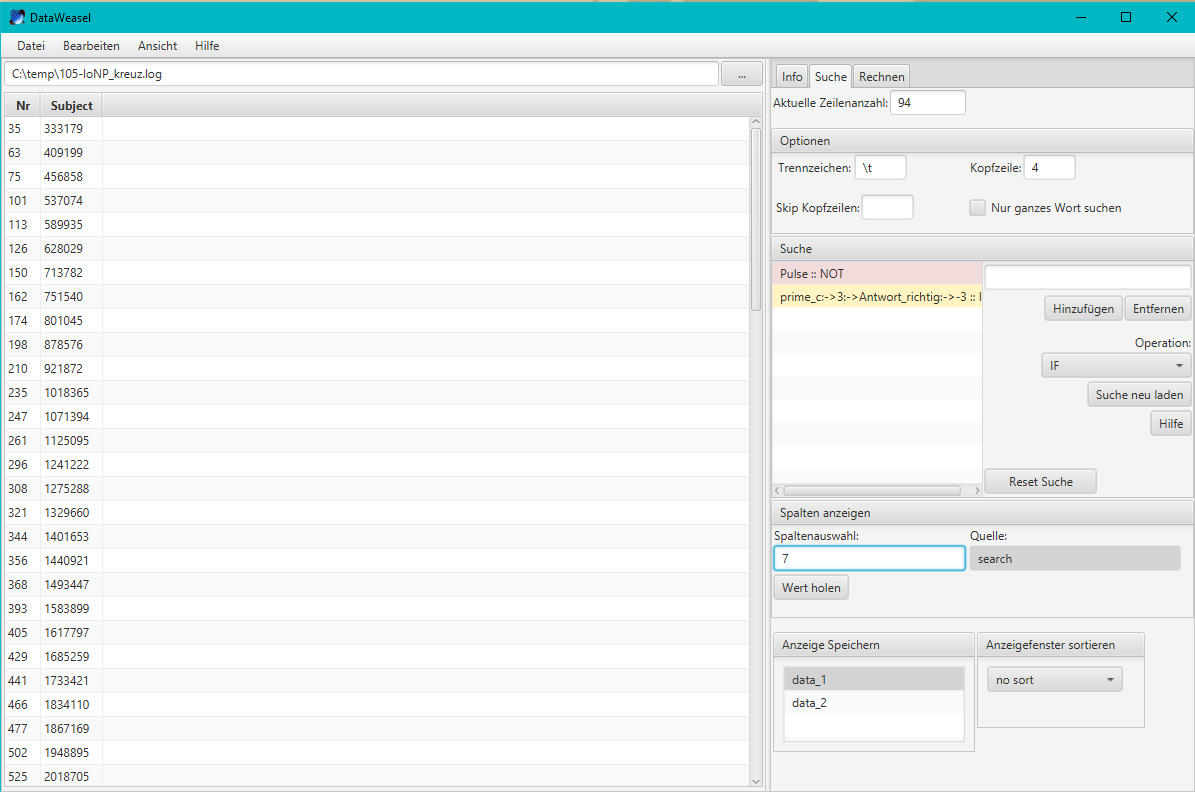This screenshot has height=792, width=1195.
Task: Click the Skip Kopfzeilen input field
Action: pos(888,207)
